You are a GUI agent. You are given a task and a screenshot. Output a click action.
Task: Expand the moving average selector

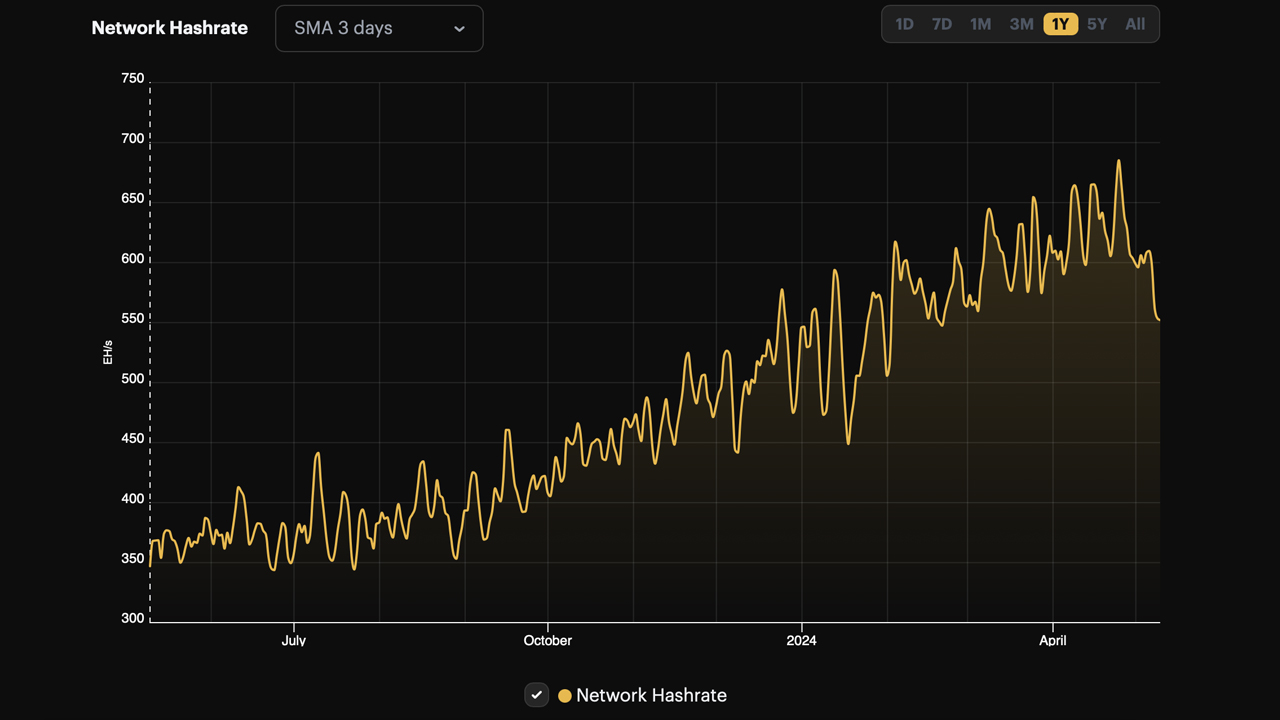[x=379, y=28]
